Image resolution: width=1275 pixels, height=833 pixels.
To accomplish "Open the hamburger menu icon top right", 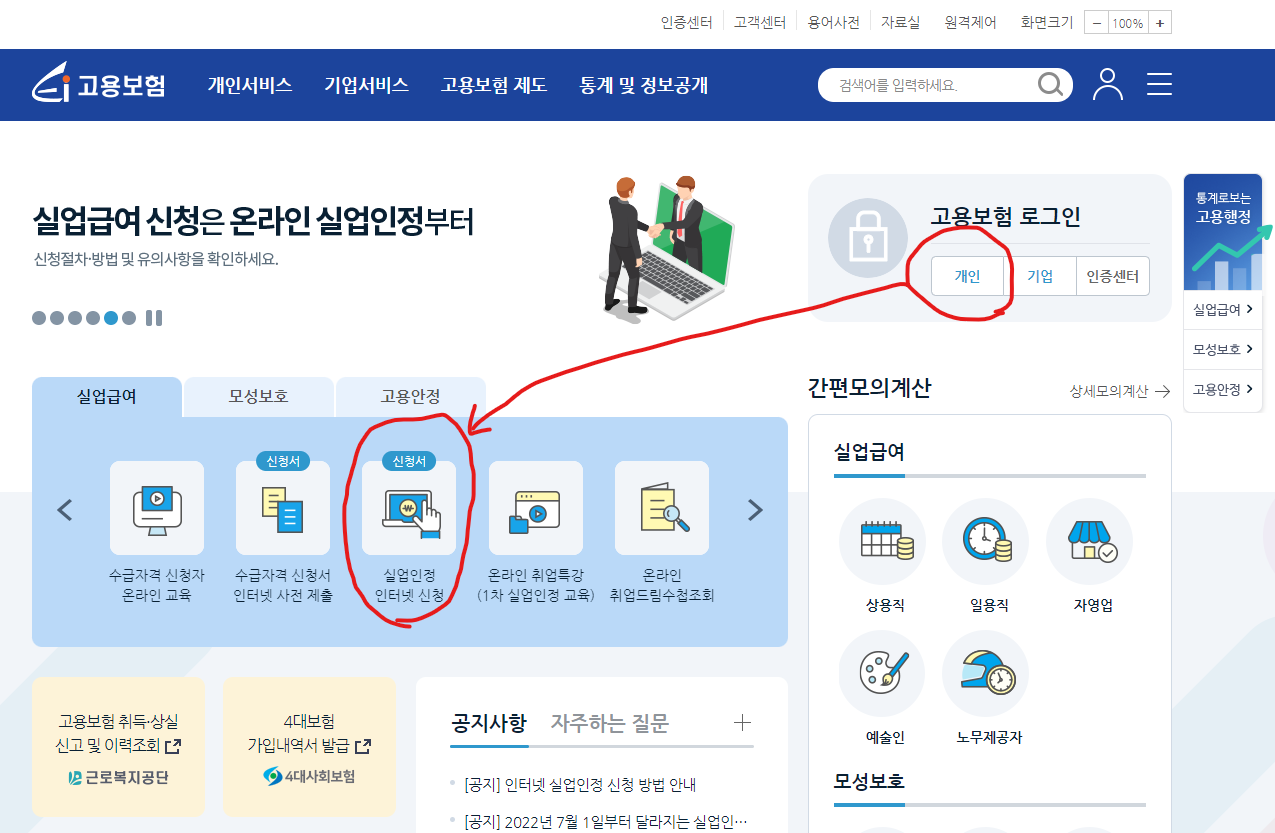I will 1159,85.
